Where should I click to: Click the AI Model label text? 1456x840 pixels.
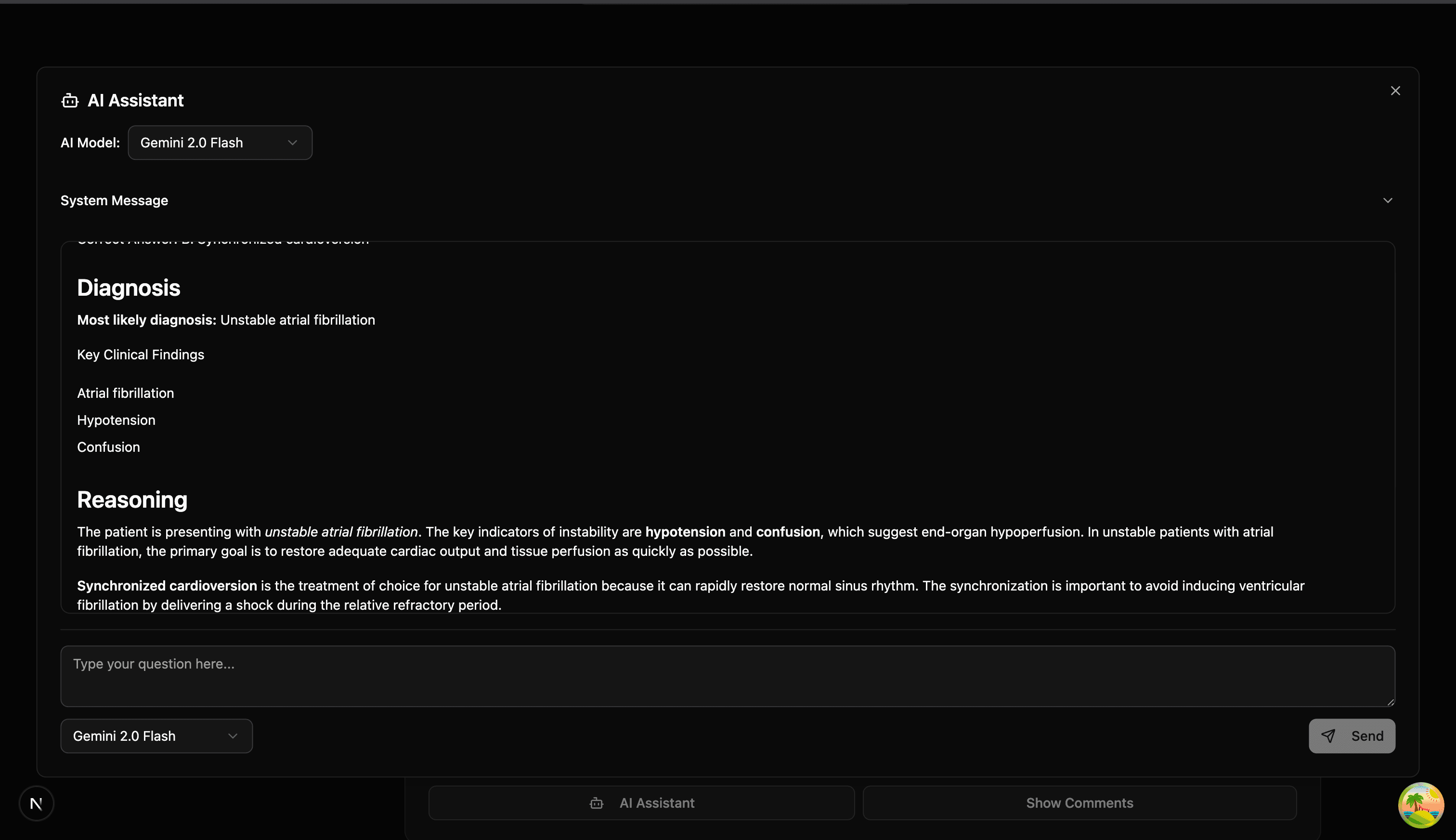tap(90, 143)
